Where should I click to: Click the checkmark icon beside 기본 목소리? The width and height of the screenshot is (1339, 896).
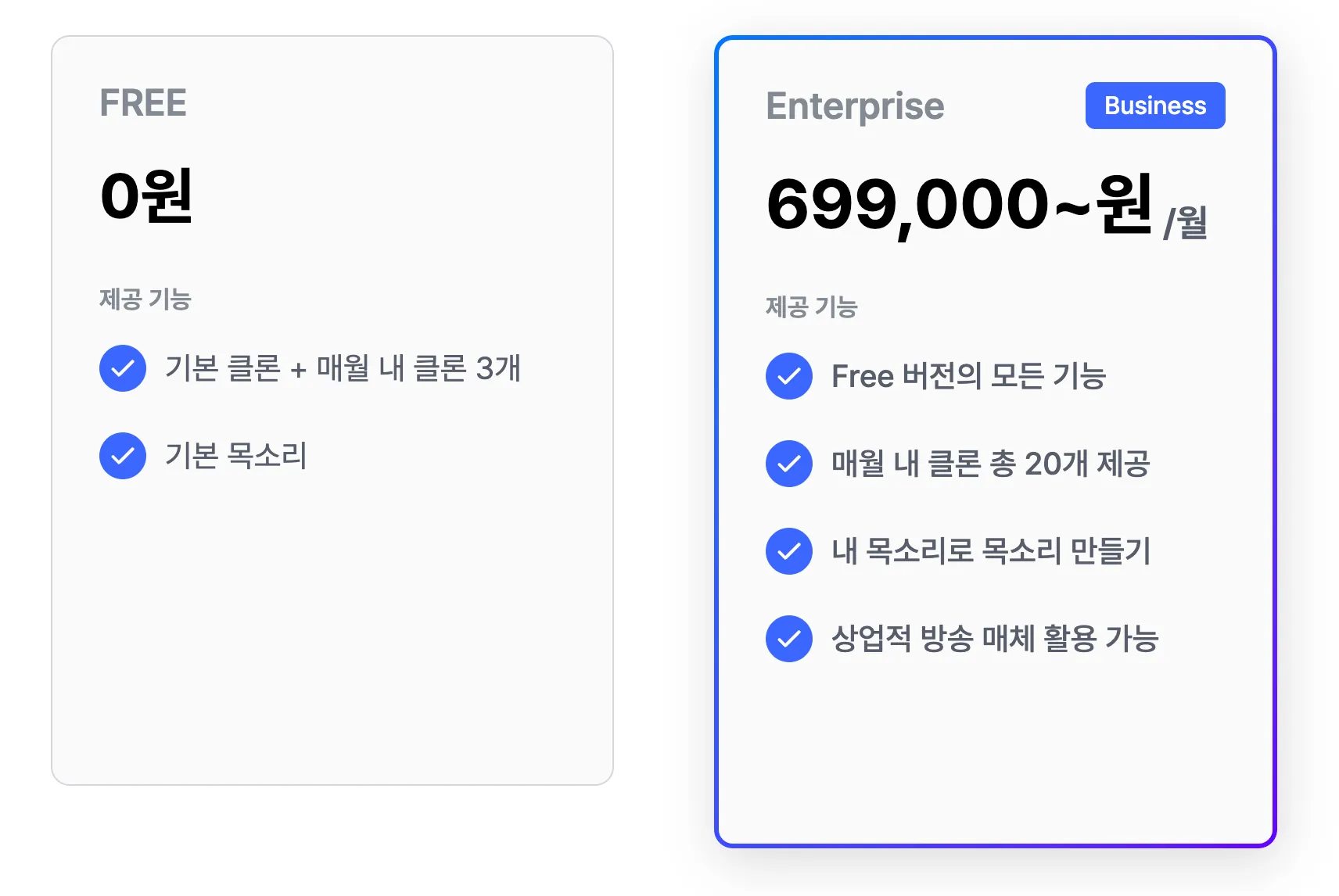click(123, 456)
